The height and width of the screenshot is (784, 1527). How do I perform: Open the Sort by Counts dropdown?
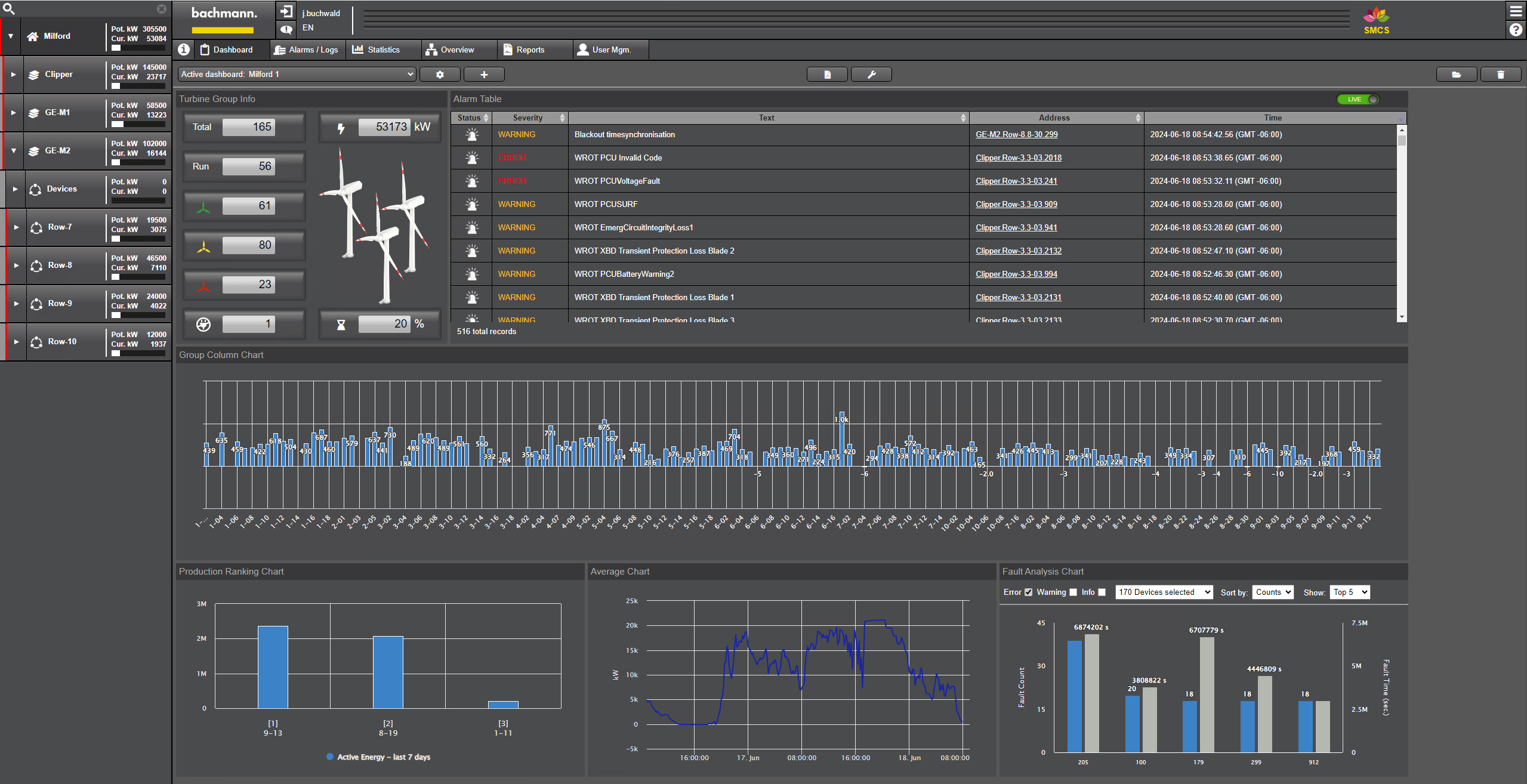click(1273, 592)
